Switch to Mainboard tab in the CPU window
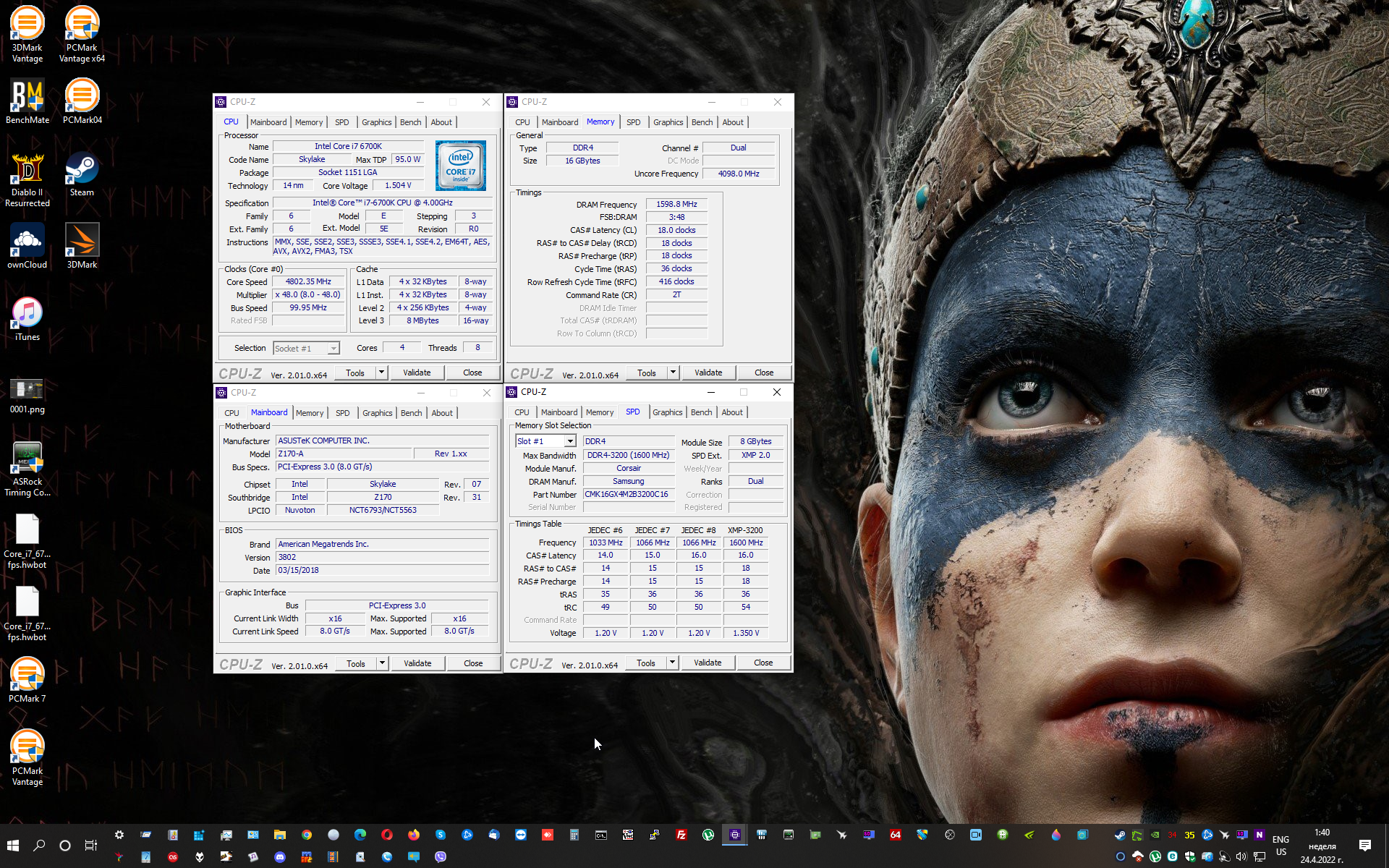The height and width of the screenshot is (868, 1389). 268,122
